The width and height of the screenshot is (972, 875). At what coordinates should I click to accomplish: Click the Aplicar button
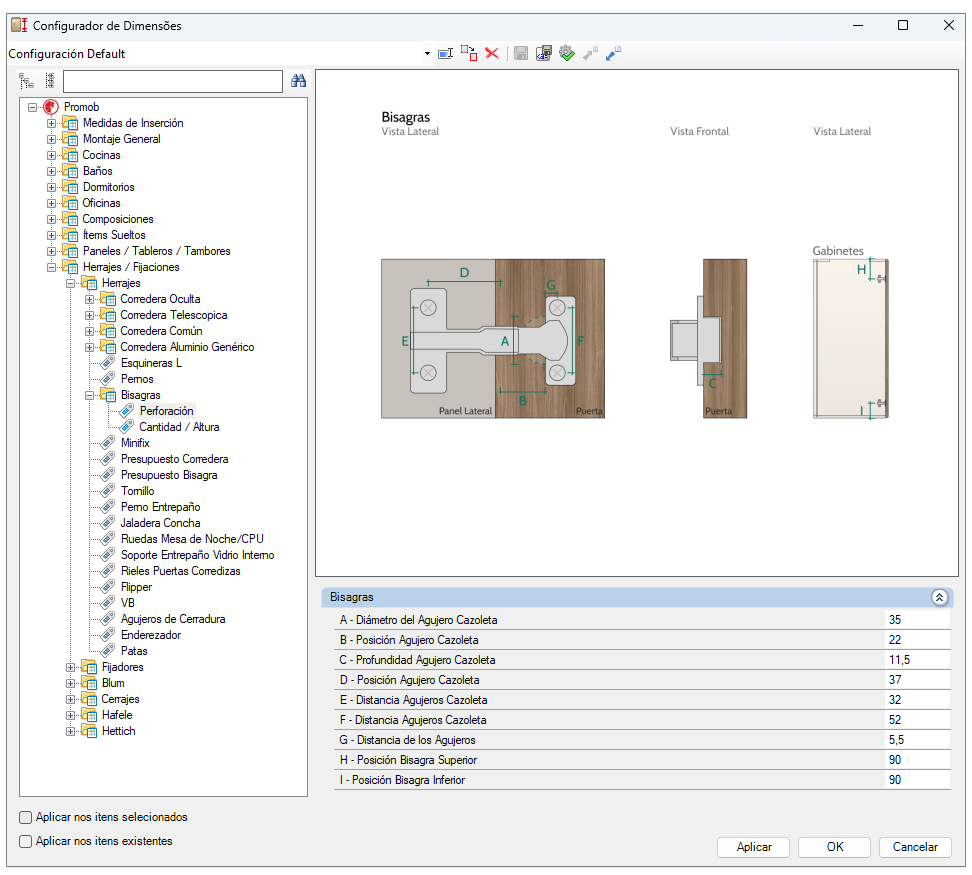click(753, 847)
